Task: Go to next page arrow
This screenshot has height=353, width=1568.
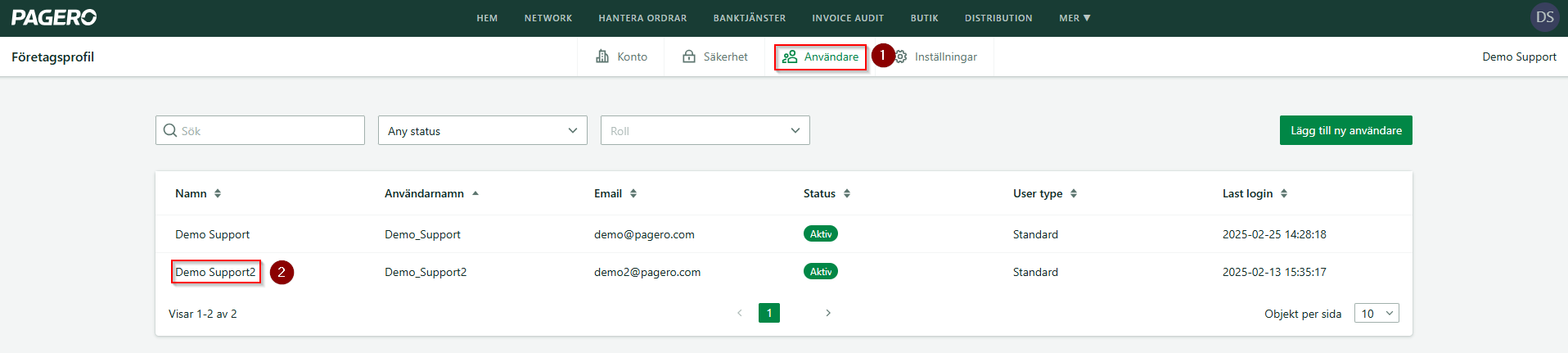Action: point(828,313)
